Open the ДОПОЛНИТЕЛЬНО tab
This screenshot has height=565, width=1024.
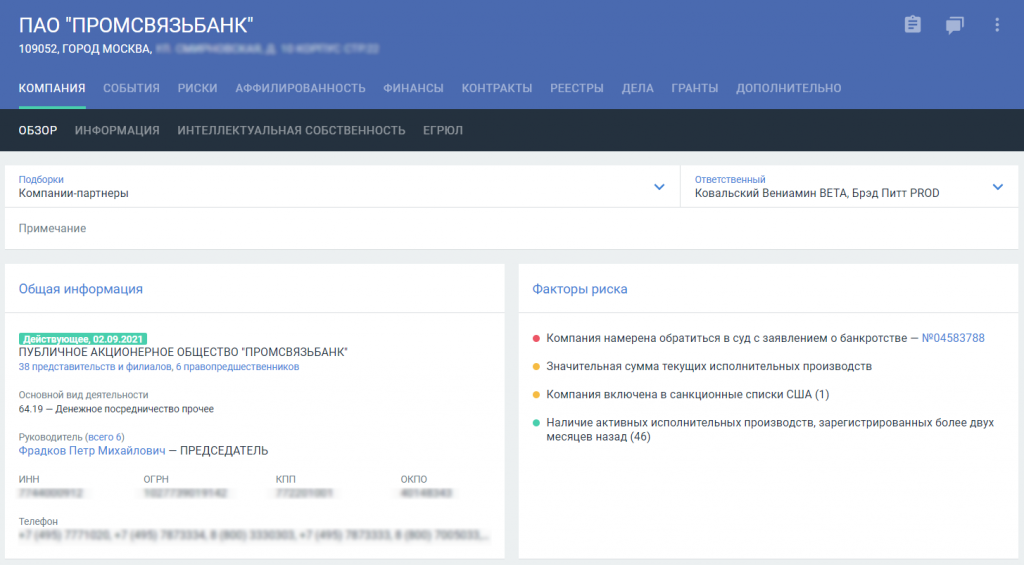coord(788,88)
